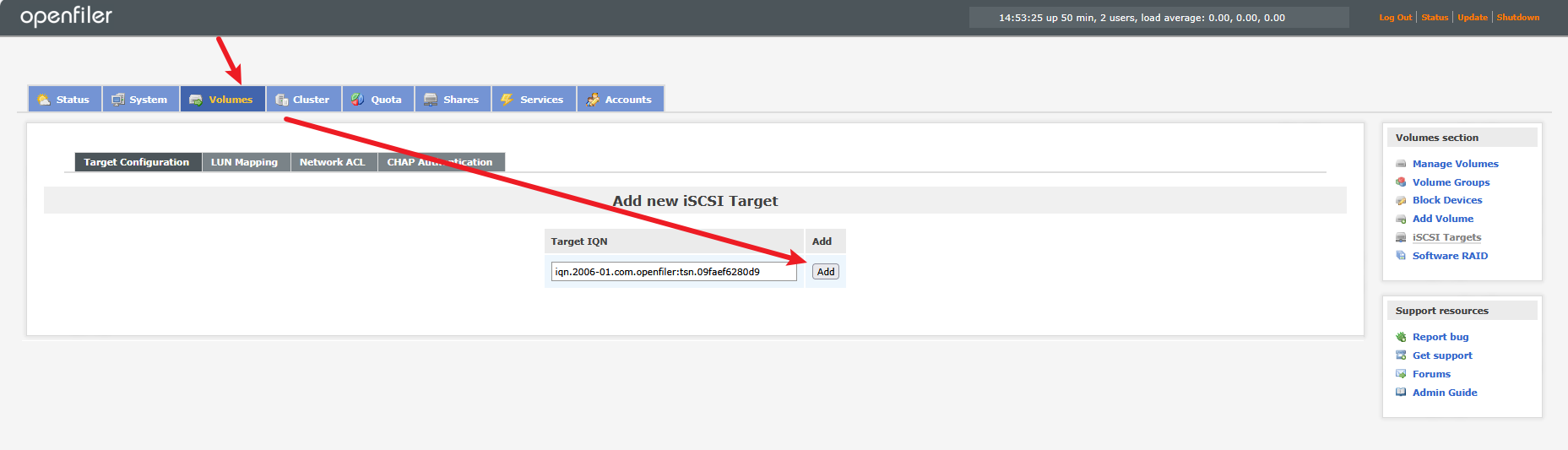Switch to the Quota tab
Screen dimensions: 1568x450
(378, 99)
